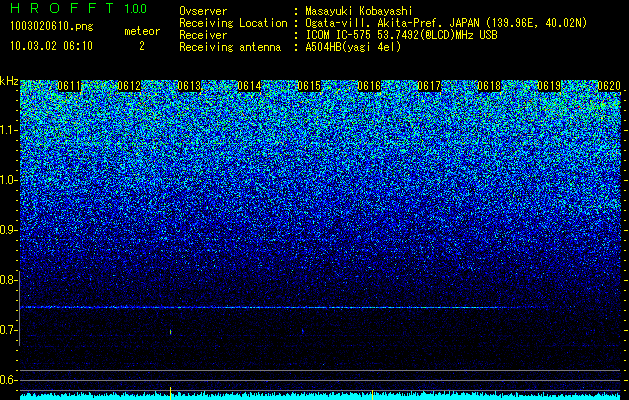Click the 0614 time marker
The width and height of the screenshot is (629, 400).
250,86
